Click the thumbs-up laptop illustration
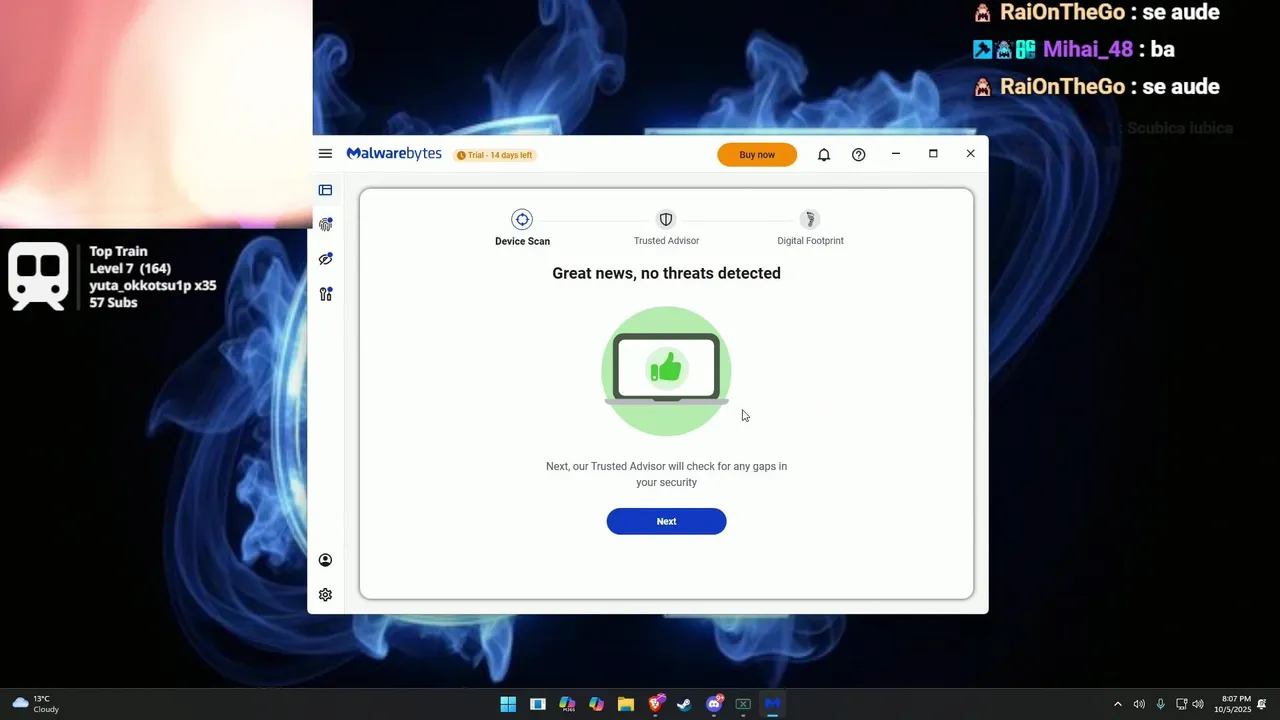The height and width of the screenshot is (720, 1280). click(666, 371)
